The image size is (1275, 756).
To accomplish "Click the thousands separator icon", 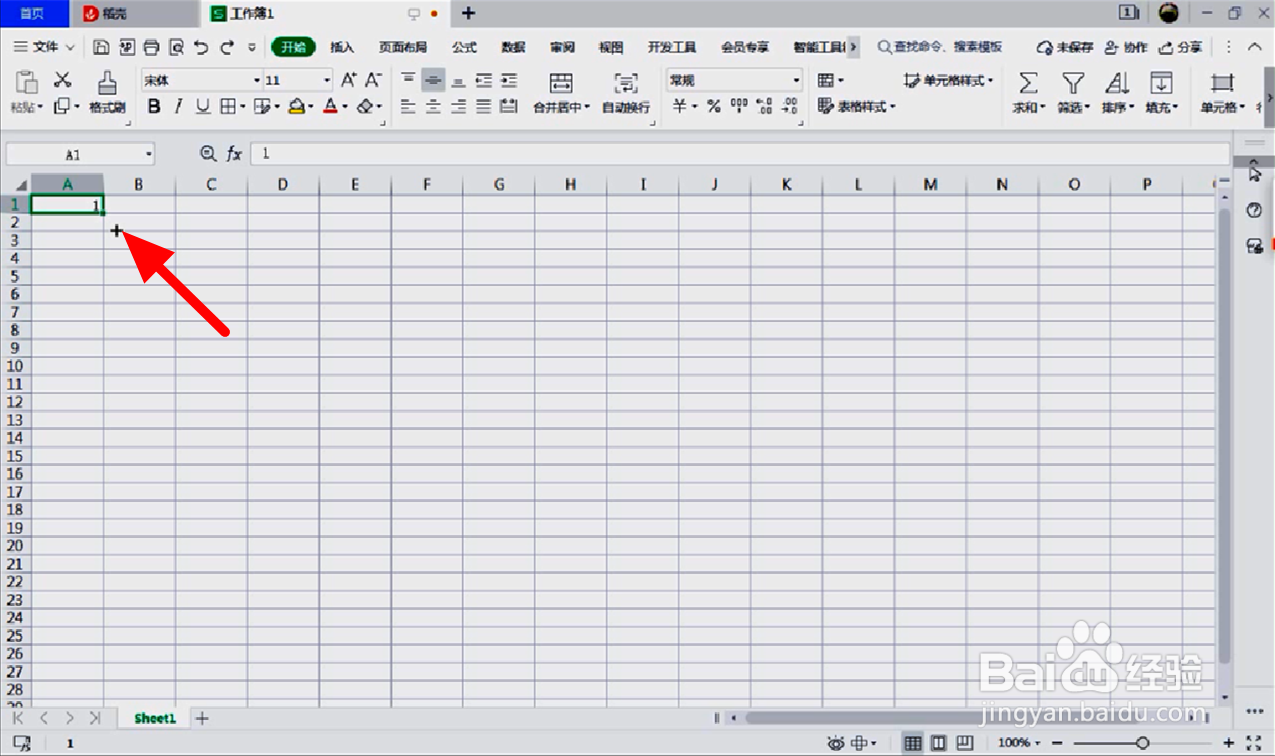I will point(739,106).
